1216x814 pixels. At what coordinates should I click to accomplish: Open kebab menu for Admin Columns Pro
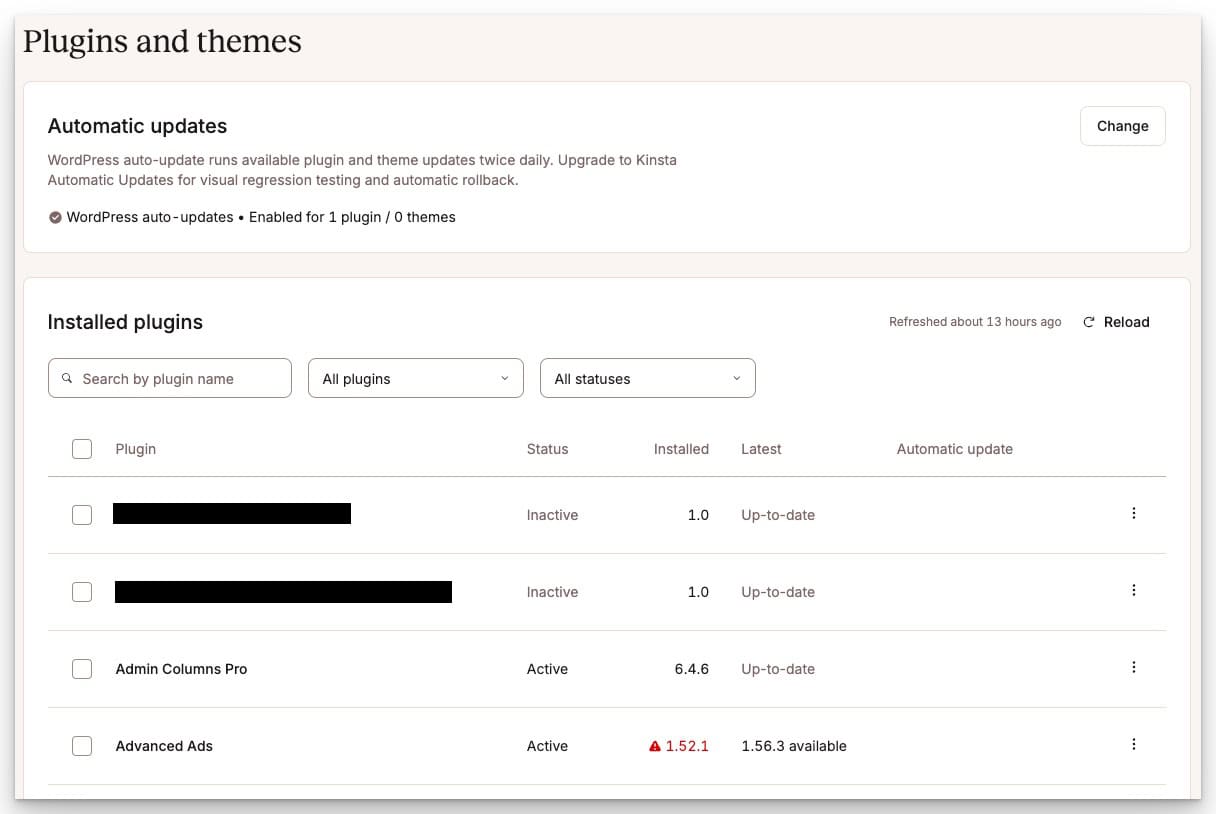click(x=1133, y=667)
